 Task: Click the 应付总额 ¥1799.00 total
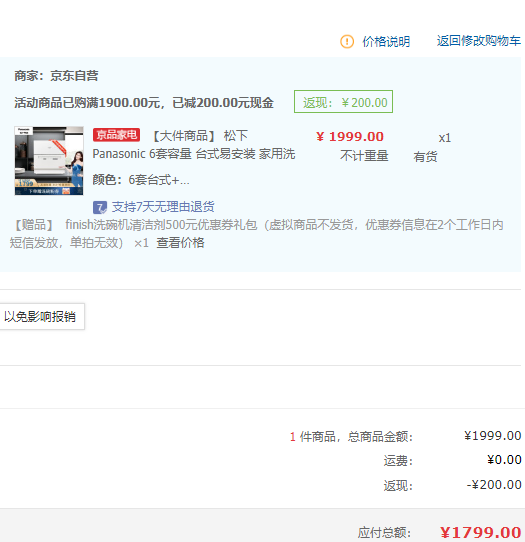(480, 532)
